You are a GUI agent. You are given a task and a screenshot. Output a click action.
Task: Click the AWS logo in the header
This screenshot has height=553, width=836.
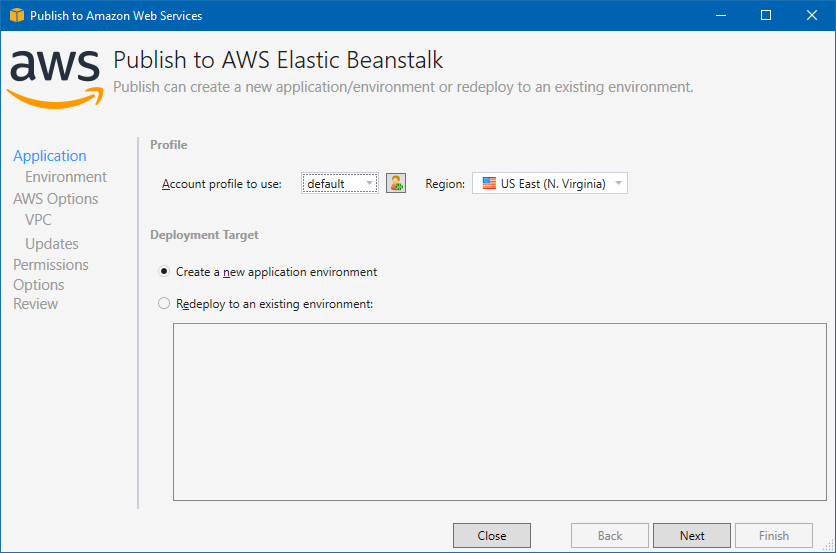pos(55,79)
